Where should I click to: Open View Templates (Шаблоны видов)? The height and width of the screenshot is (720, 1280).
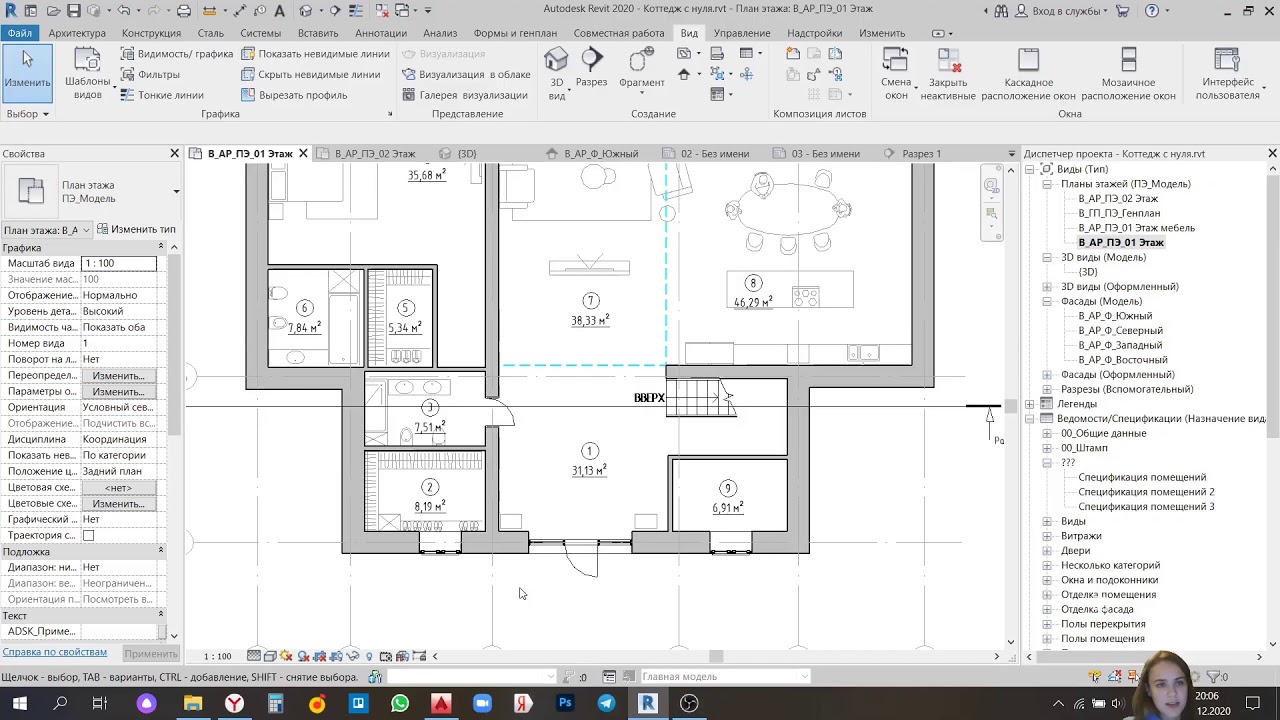(87, 73)
